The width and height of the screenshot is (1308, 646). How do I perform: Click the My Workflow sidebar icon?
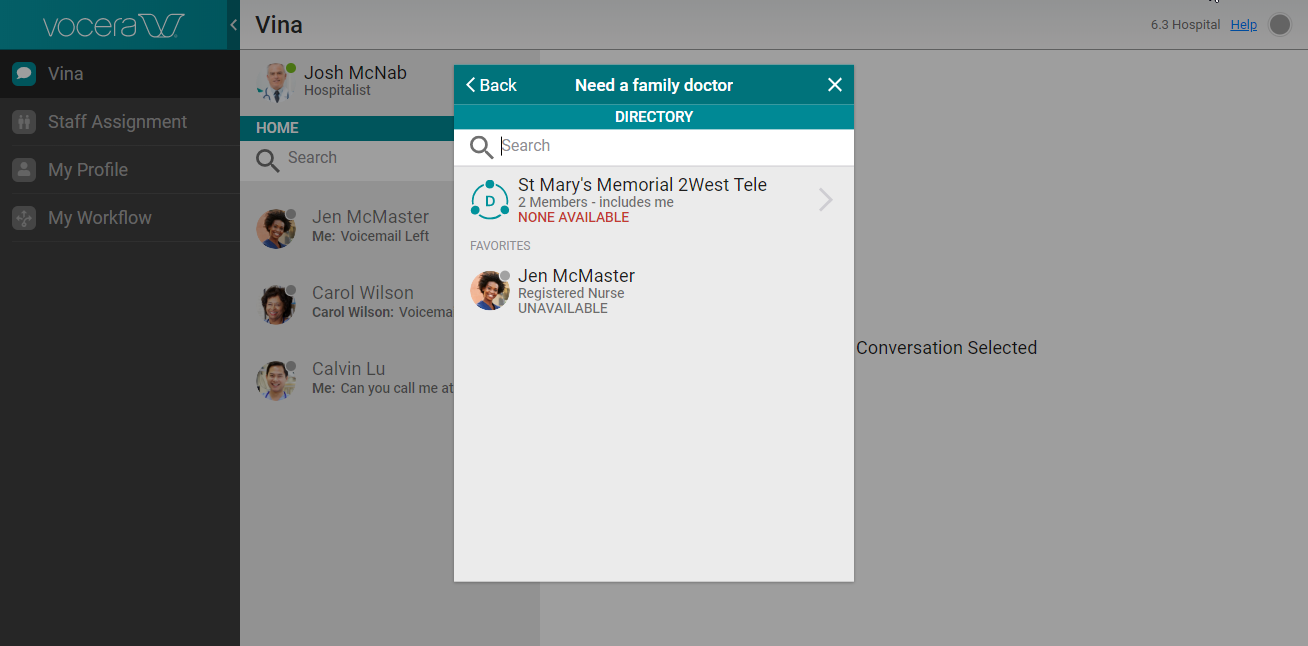(24, 218)
